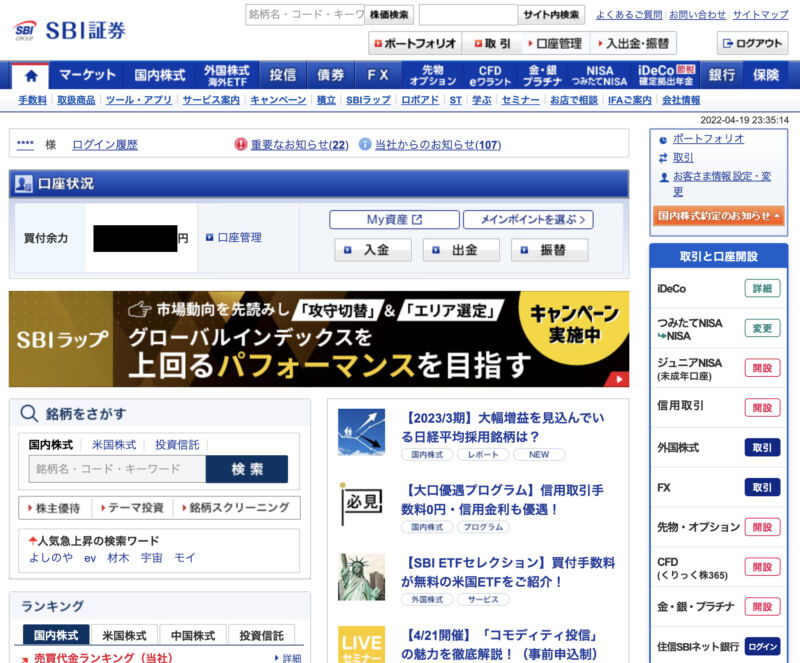Click the 住信SBIネット銀行 ログイン button
800x663 pixels.
point(762,647)
